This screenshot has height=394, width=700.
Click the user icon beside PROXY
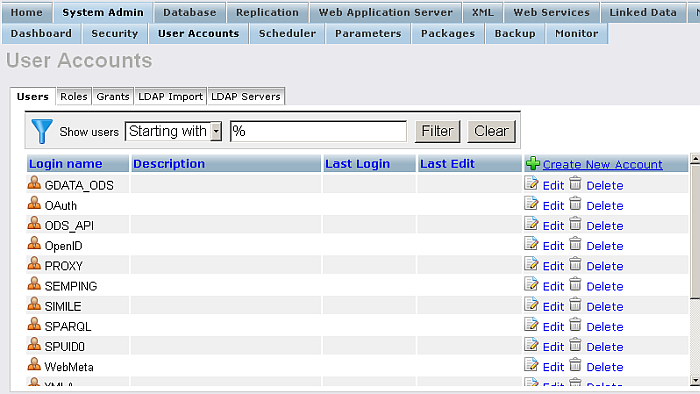tap(34, 263)
